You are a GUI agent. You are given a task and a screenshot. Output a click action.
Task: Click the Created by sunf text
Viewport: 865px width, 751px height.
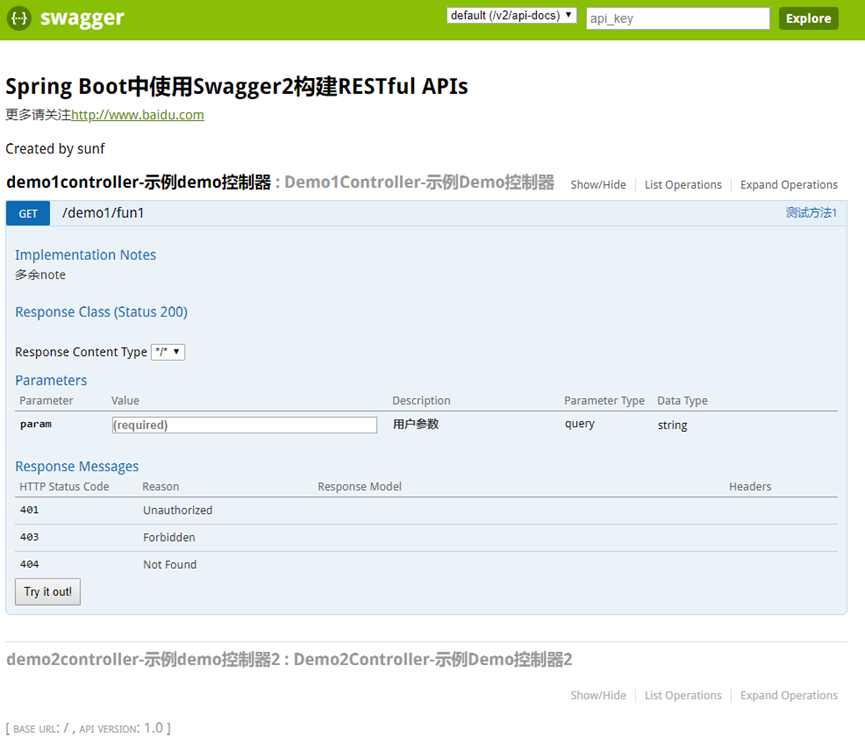[55, 149]
